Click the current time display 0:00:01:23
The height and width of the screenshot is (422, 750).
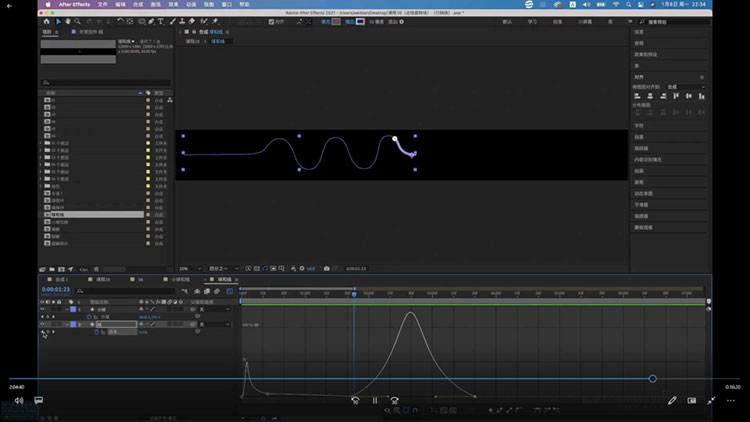(55, 290)
